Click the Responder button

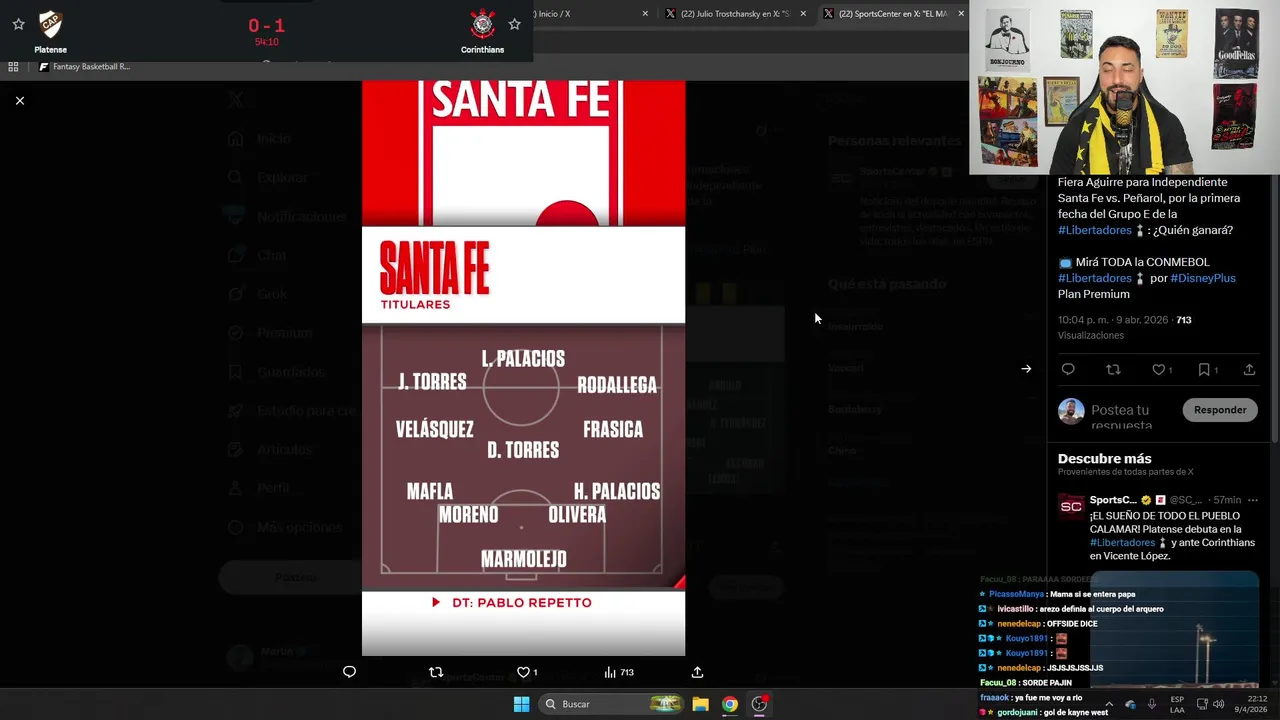(1220, 410)
